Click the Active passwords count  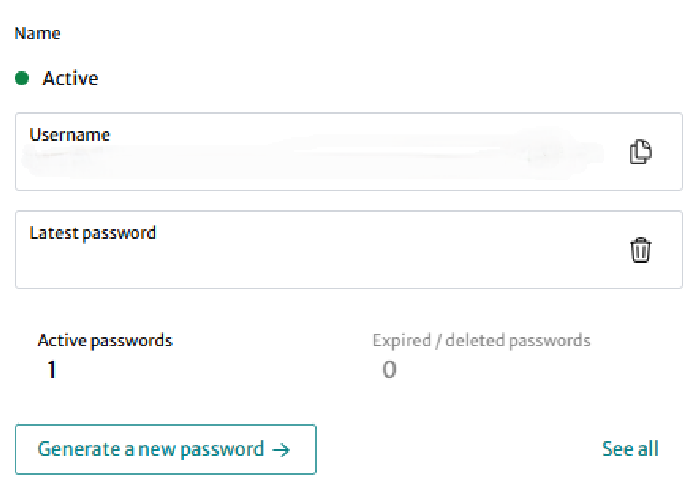click(x=51, y=369)
